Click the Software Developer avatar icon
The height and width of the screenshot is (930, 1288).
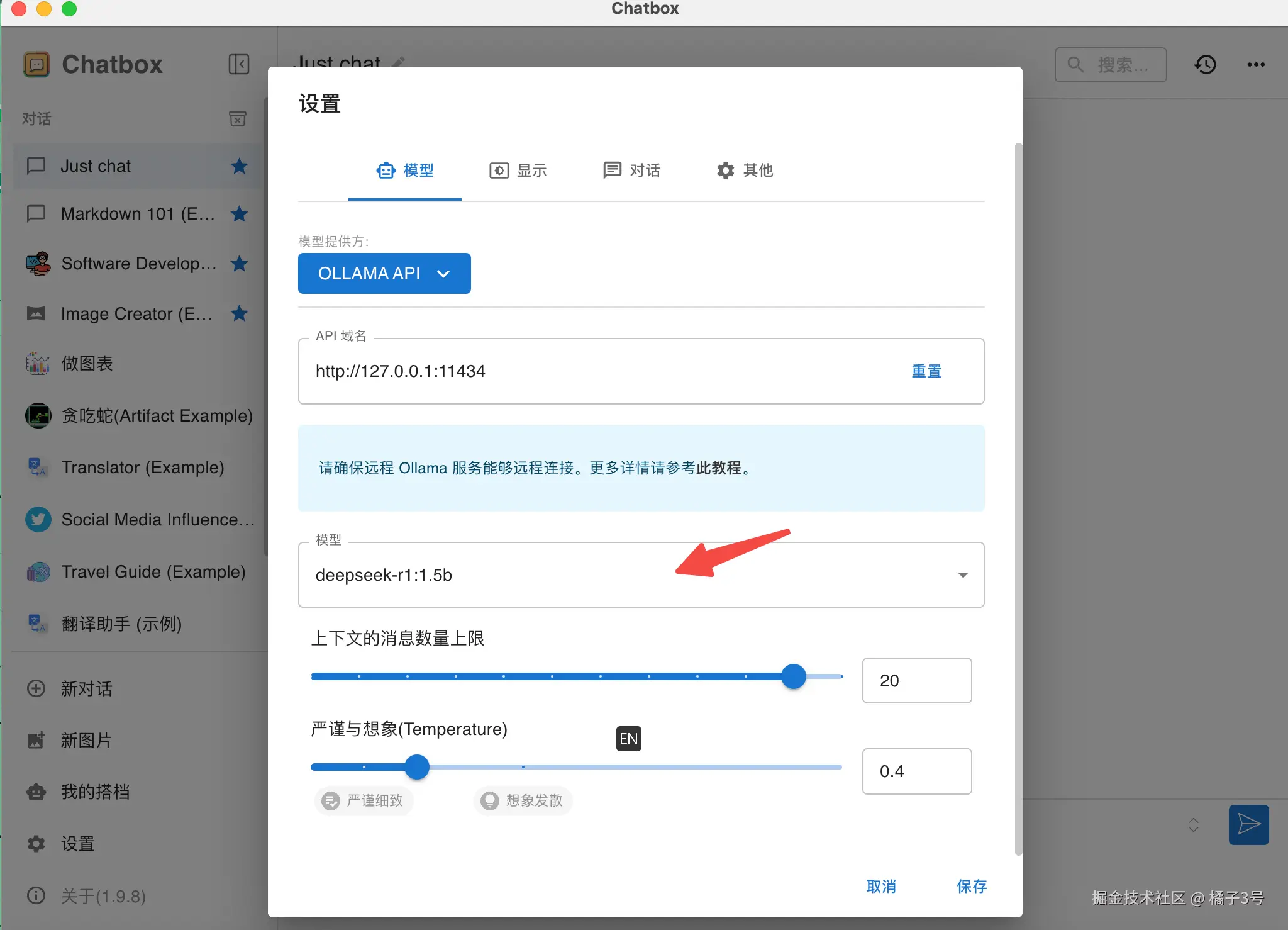click(38, 264)
